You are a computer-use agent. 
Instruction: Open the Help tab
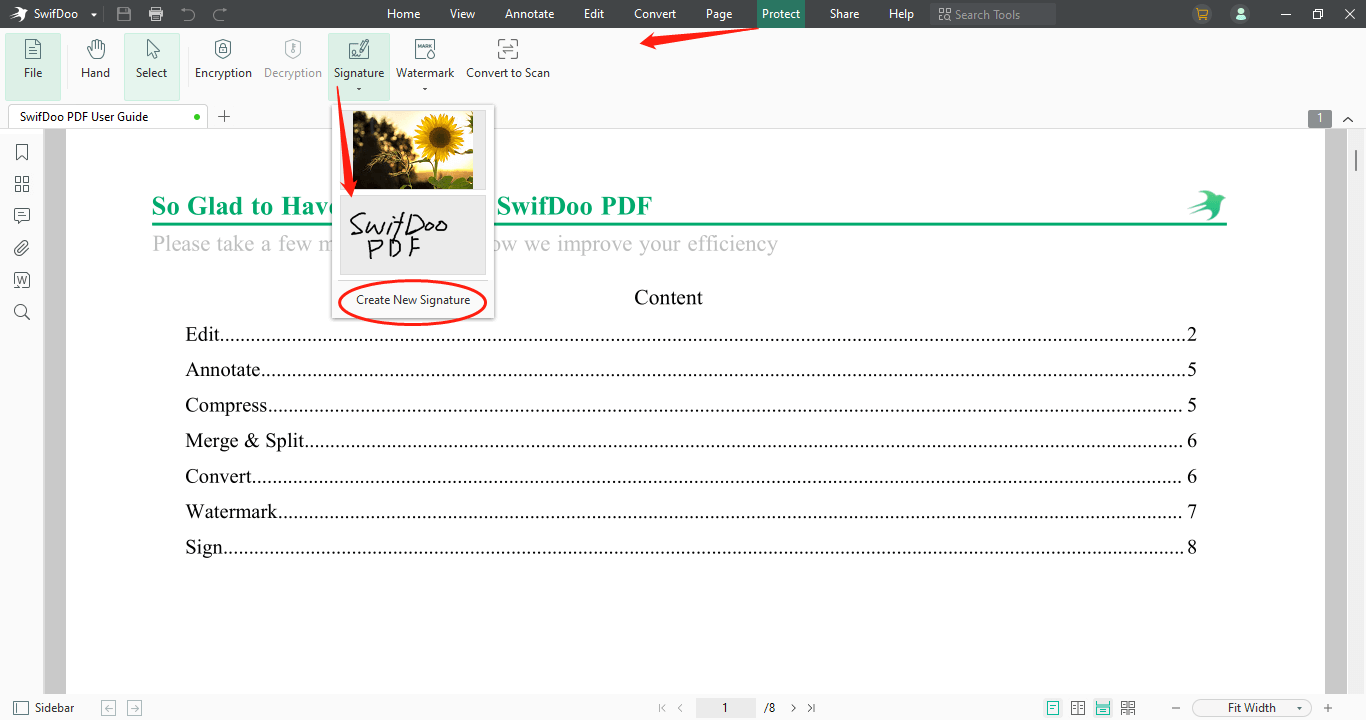point(902,14)
